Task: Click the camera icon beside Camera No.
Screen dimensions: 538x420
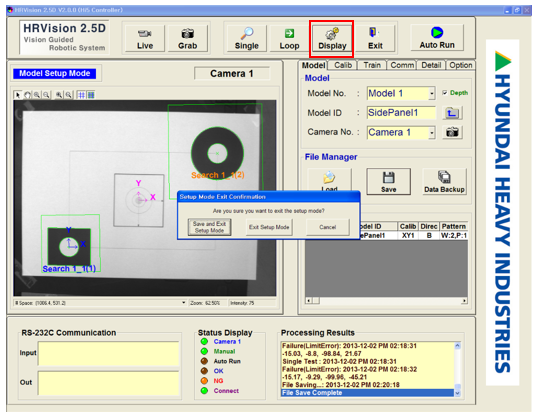Action: pyautogui.click(x=452, y=132)
